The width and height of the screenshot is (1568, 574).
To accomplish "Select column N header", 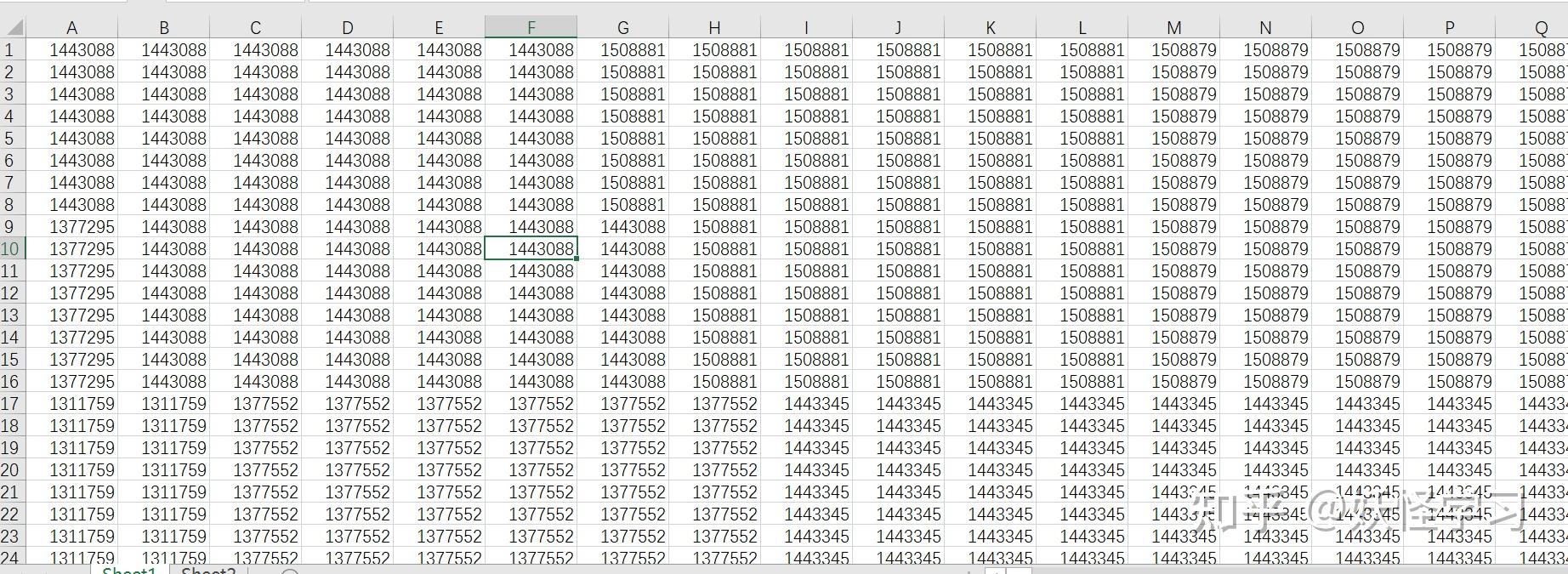I will point(1265,27).
